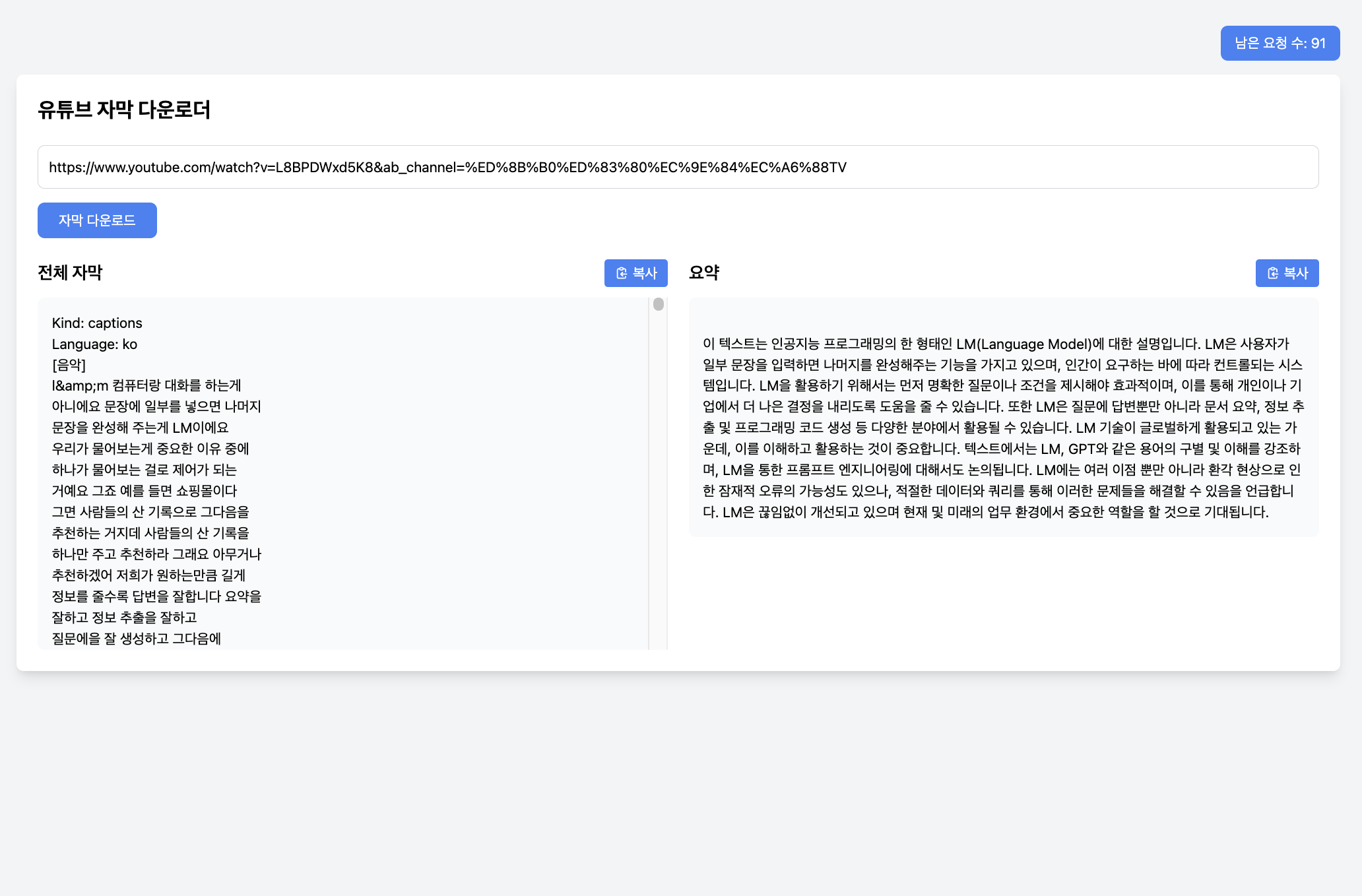Click the line '추천하겠어 저희가 원하는만큼 길게'
This screenshot has width=1362, height=896.
point(148,575)
